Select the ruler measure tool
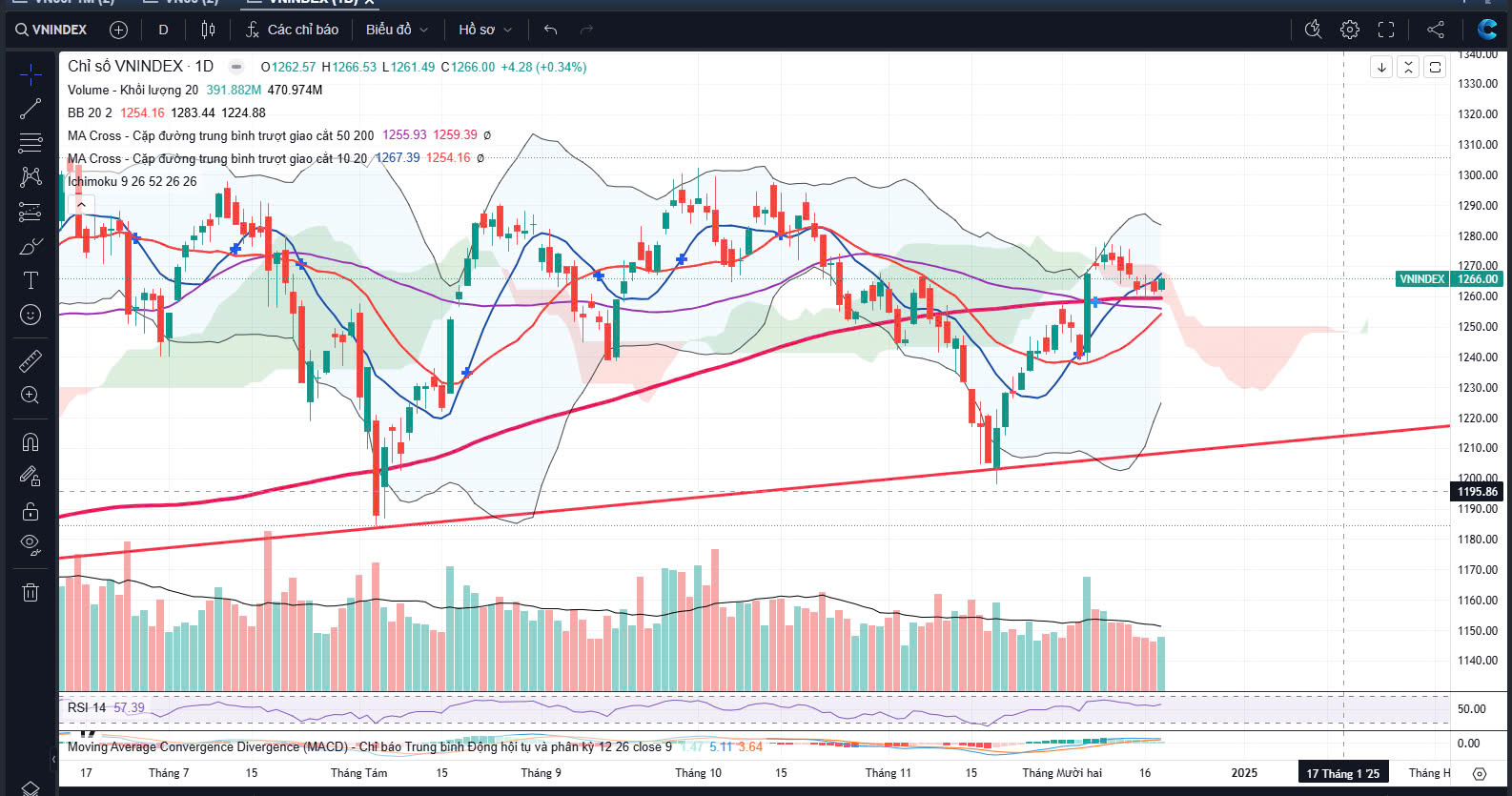1512x796 pixels. 31,361
